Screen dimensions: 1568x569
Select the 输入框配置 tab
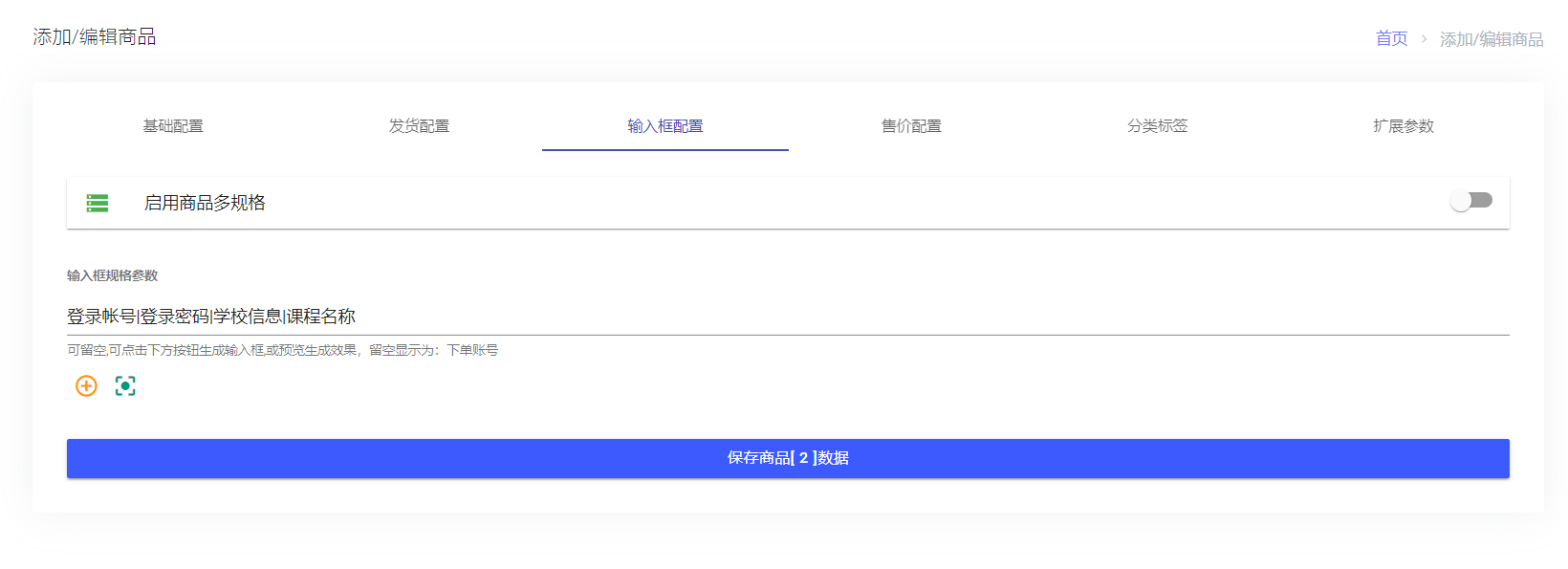(665, 126)
